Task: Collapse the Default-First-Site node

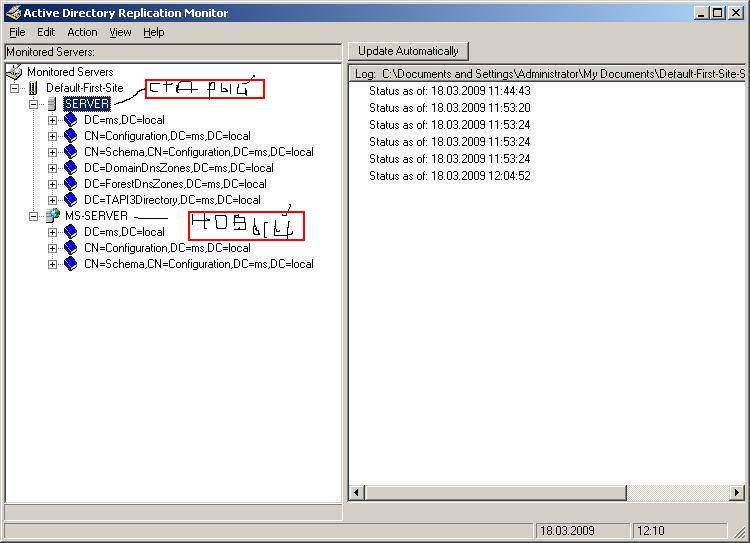Action: pyautogui.click(x=15, y=88)
